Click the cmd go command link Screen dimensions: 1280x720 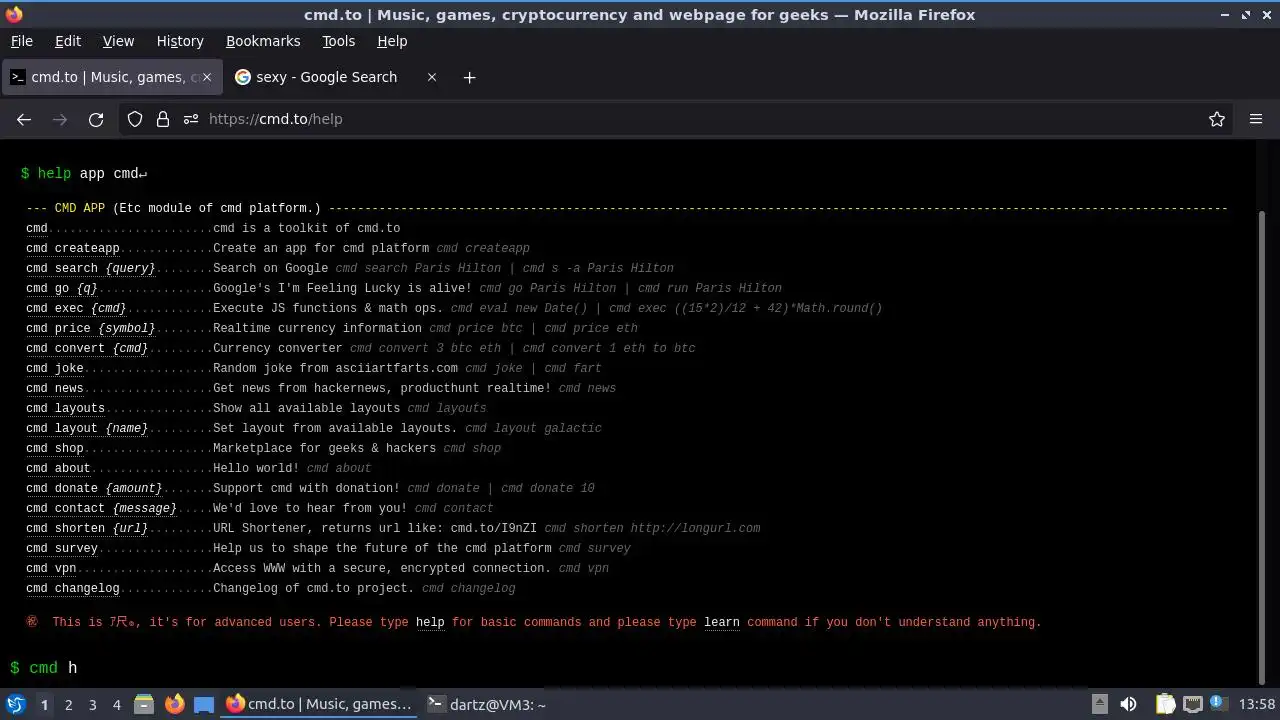(62, 288)
